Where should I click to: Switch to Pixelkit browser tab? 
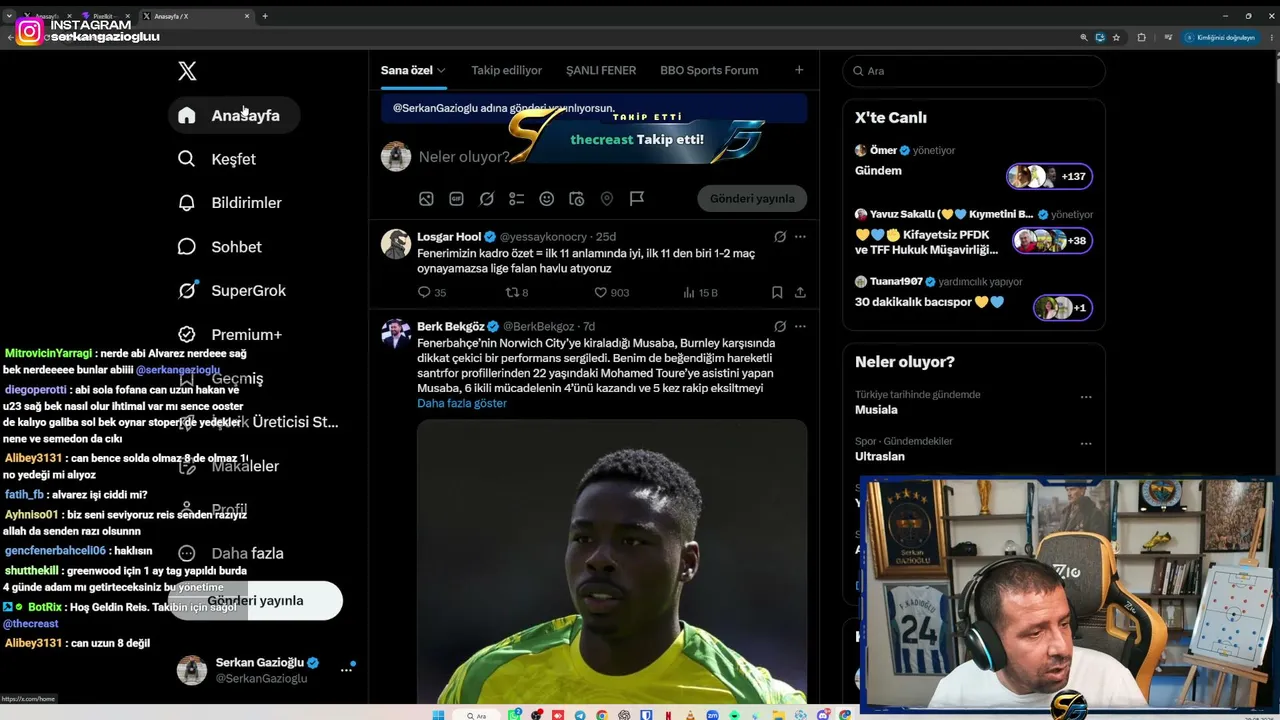105,16
